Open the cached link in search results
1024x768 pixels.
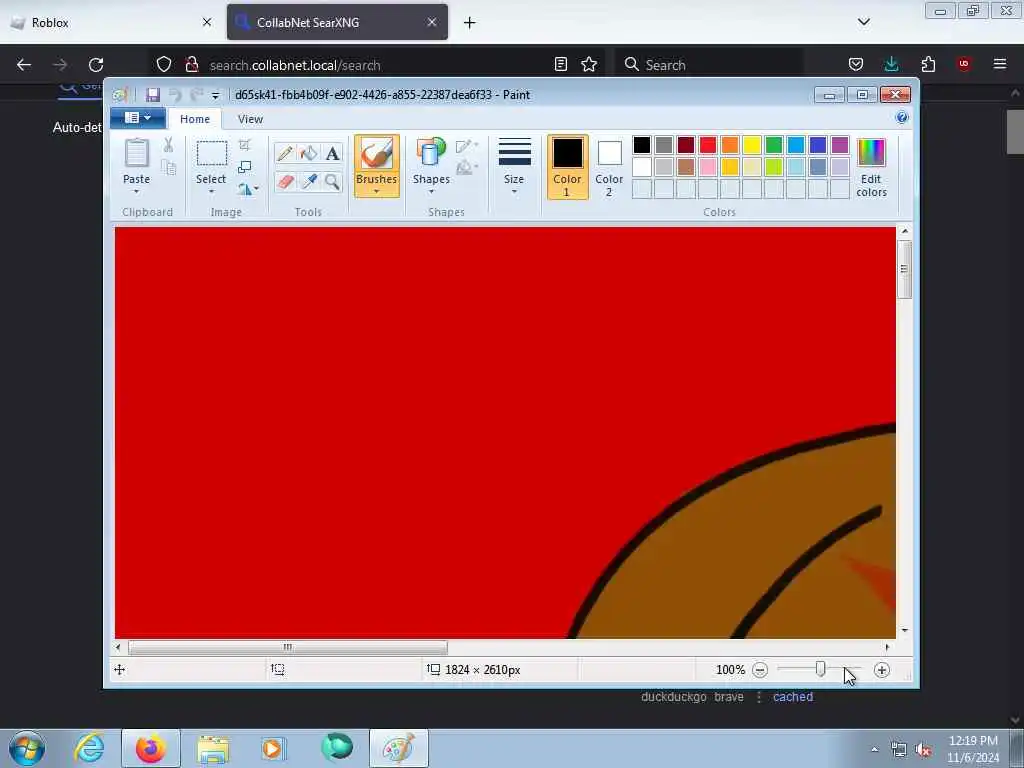pos(793,697)
